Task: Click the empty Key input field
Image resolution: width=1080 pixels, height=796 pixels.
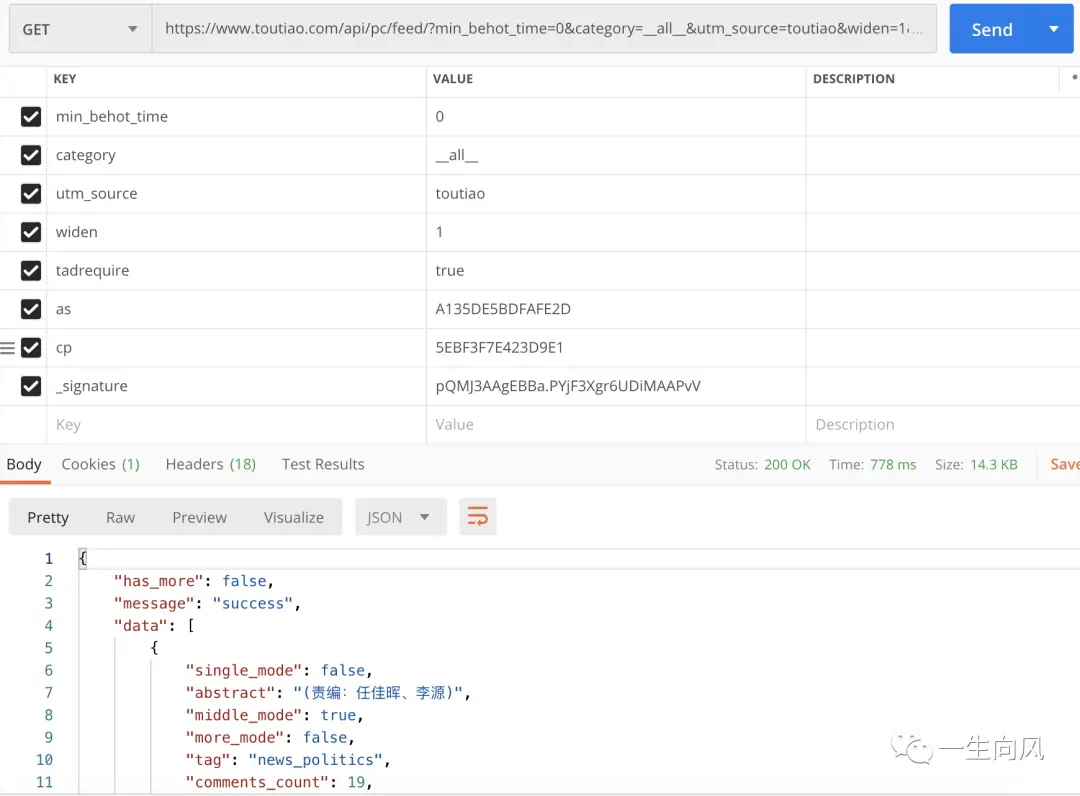Action: coord(236,425)
